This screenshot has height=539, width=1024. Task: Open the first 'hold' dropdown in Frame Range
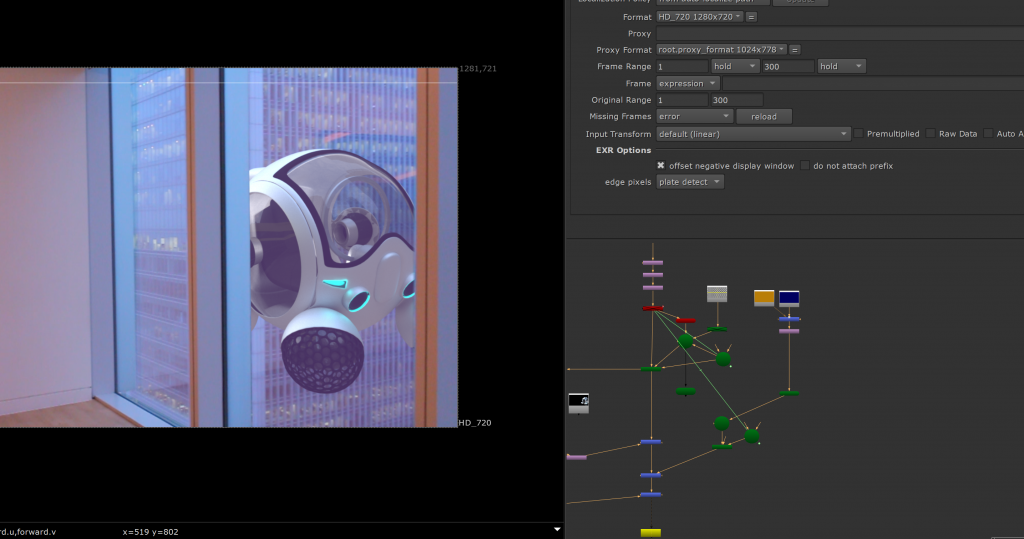pyautogui.click(x=735, y=66)
